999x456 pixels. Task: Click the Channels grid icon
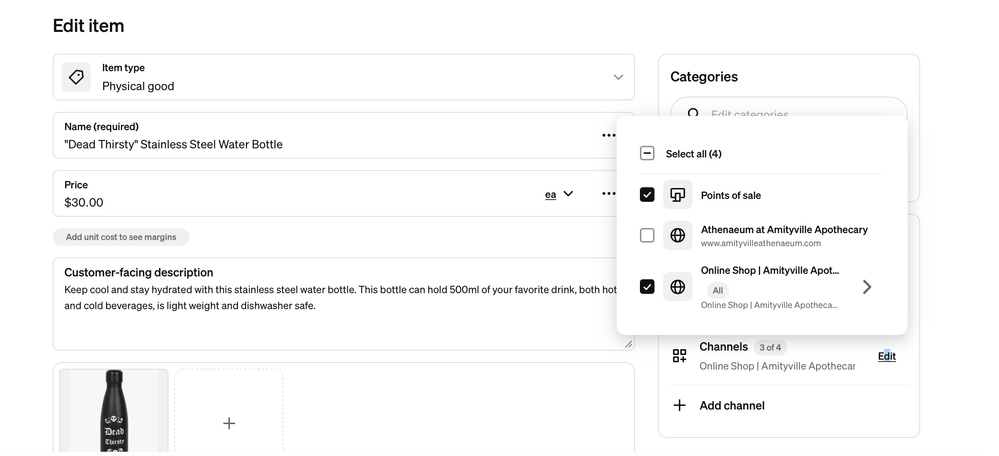pyautogui.click(x=680, y=356)
